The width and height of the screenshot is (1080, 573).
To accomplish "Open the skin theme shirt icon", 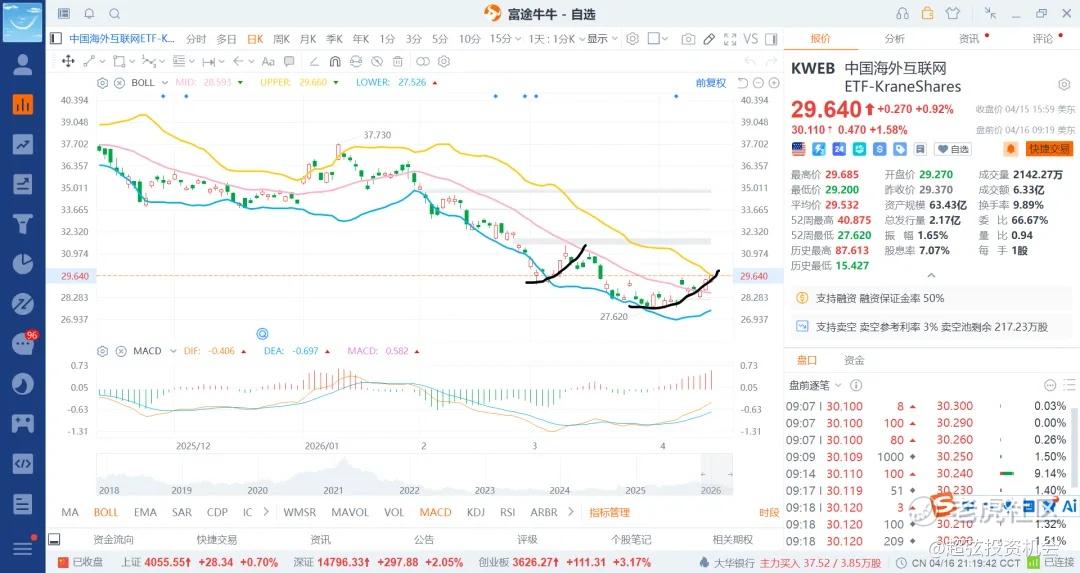I will pos(953,13).
